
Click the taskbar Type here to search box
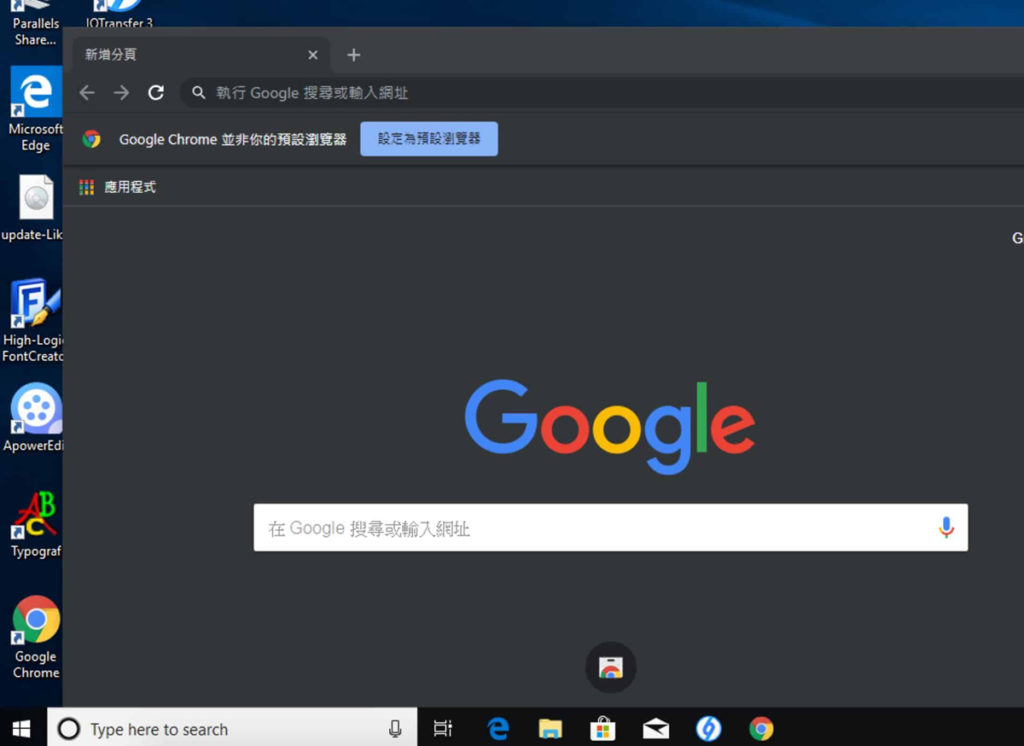coord(230,729)
